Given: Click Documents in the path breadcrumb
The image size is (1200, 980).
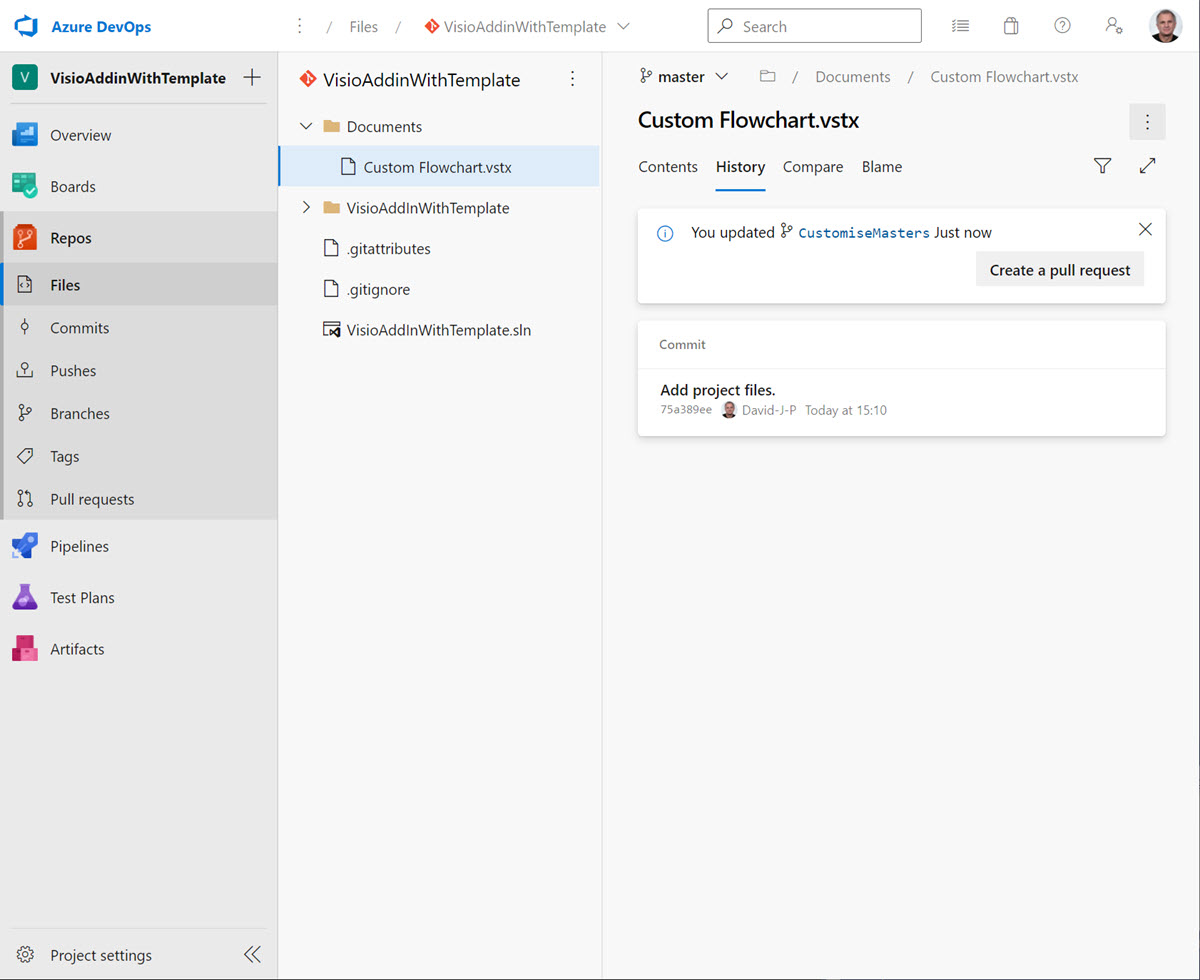Looking at the screenshot, I should pyautogui.click(x=853, y=76).
